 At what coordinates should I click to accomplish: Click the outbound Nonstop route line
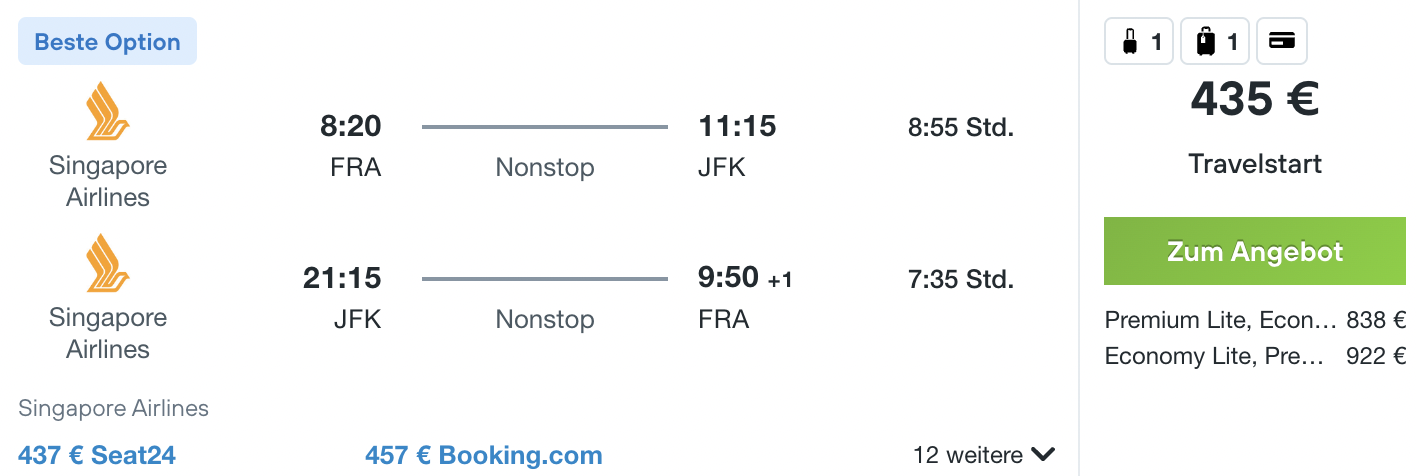545,127
